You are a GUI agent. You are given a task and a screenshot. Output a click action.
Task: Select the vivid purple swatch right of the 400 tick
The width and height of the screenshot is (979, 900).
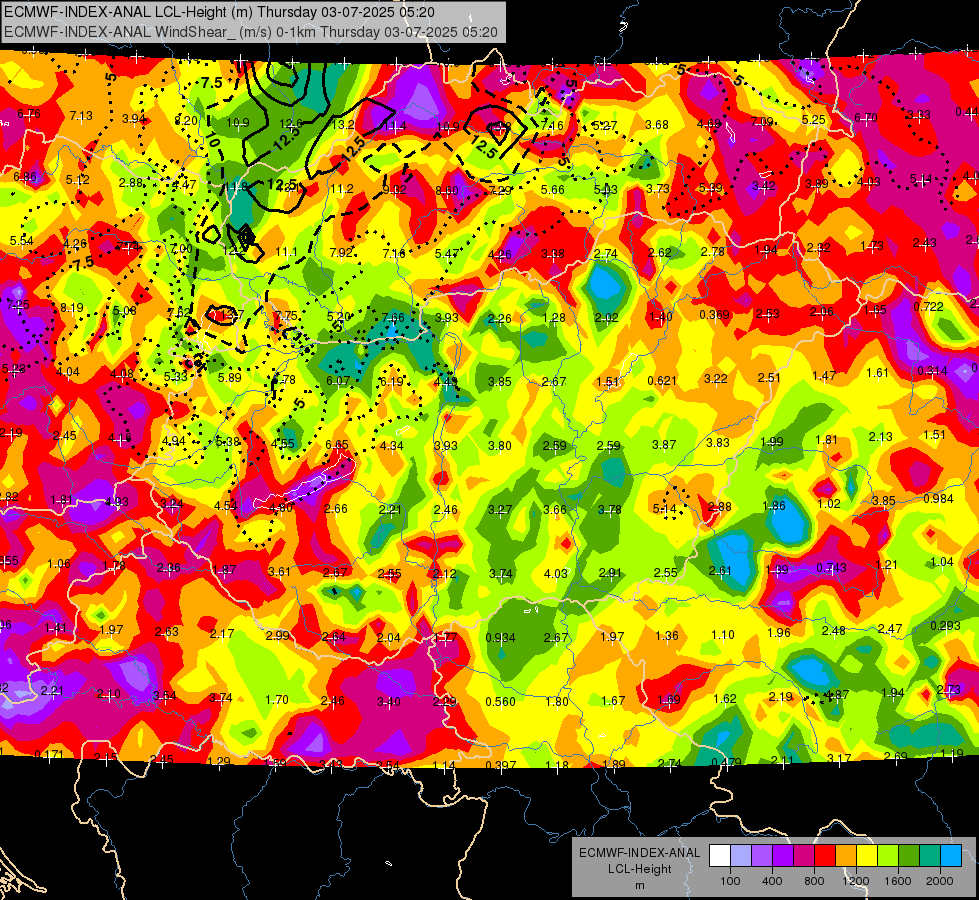pos(783,856)
